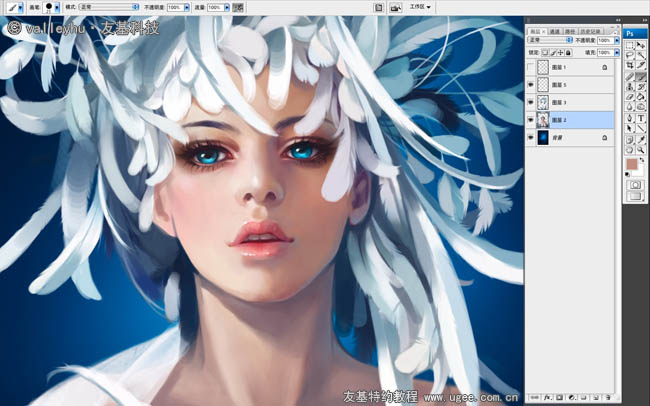Create a new layer group
This screenshot has height=406, width=650.
pos(584,398)
